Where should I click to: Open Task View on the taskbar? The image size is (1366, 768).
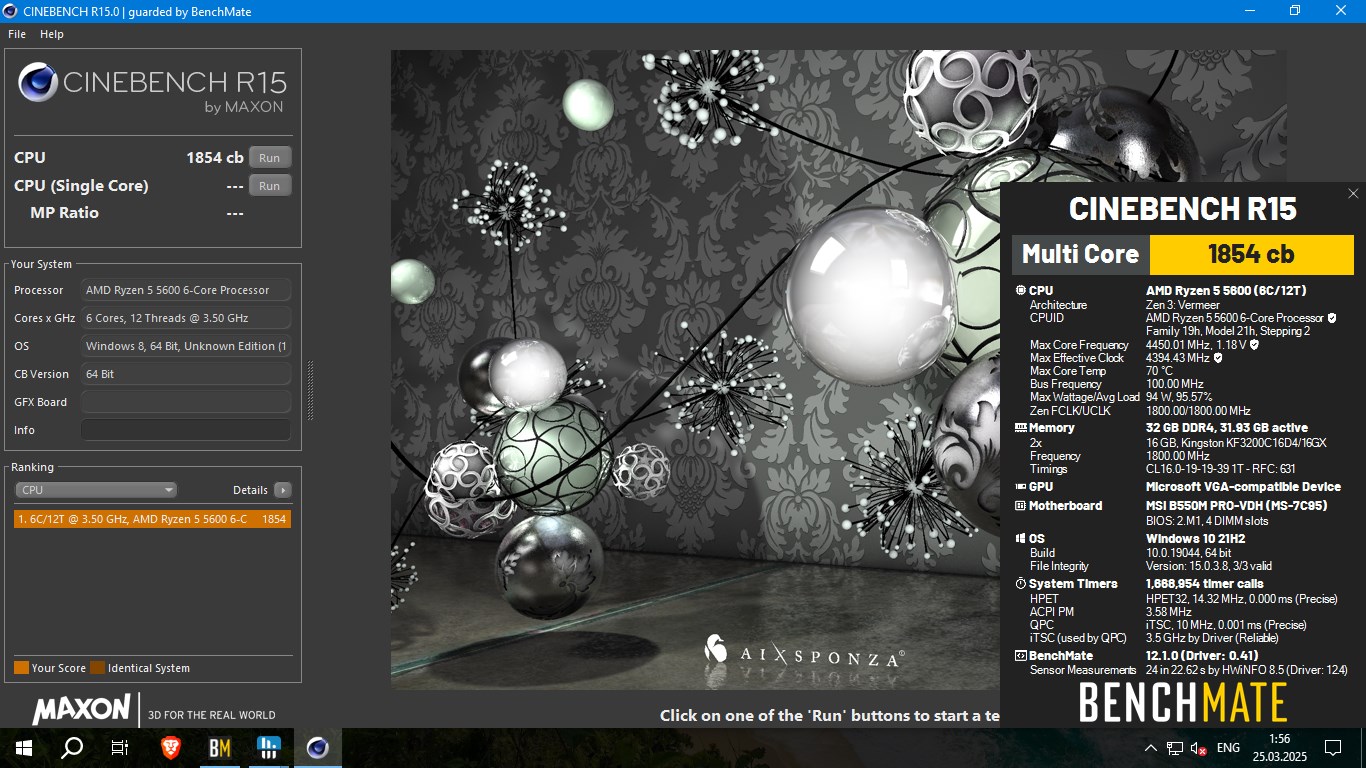tap(120, 748)
